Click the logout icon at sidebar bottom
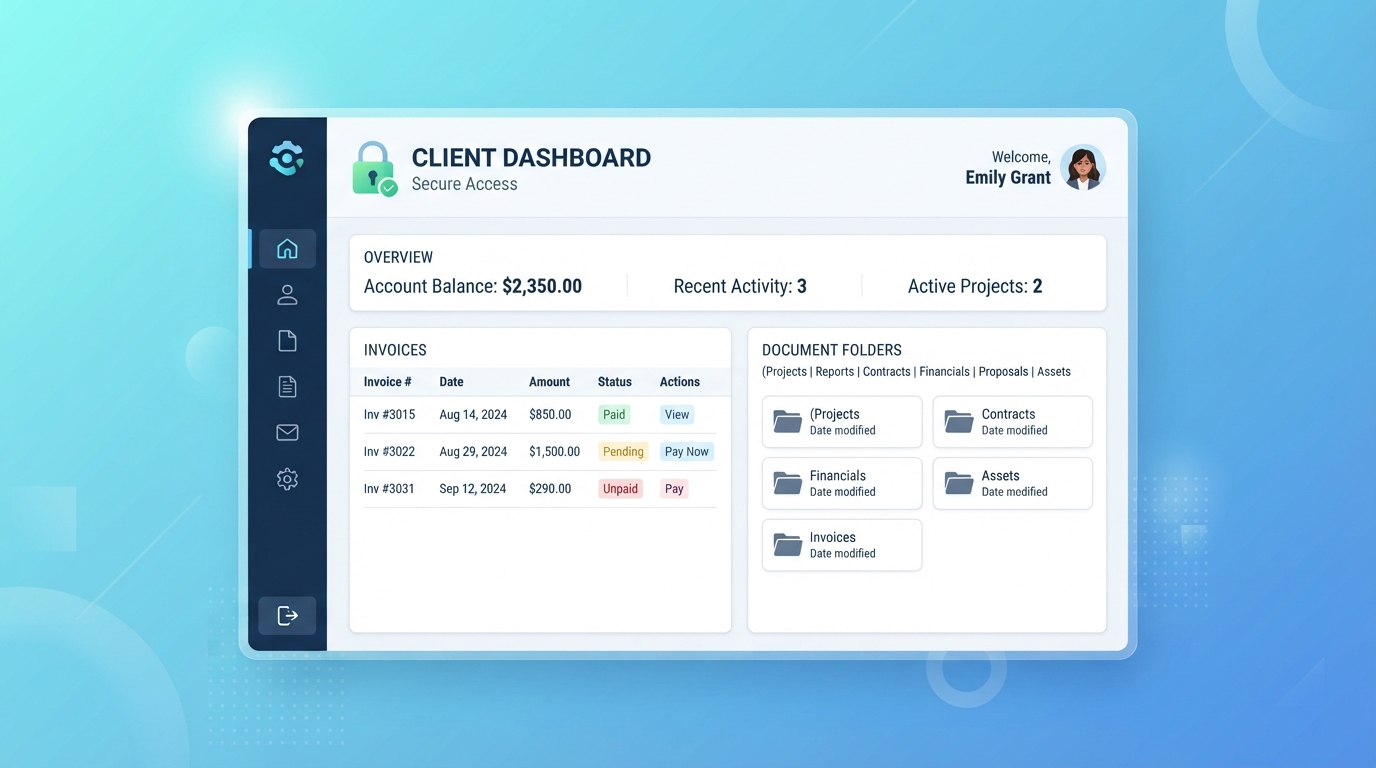 (287, 615)
